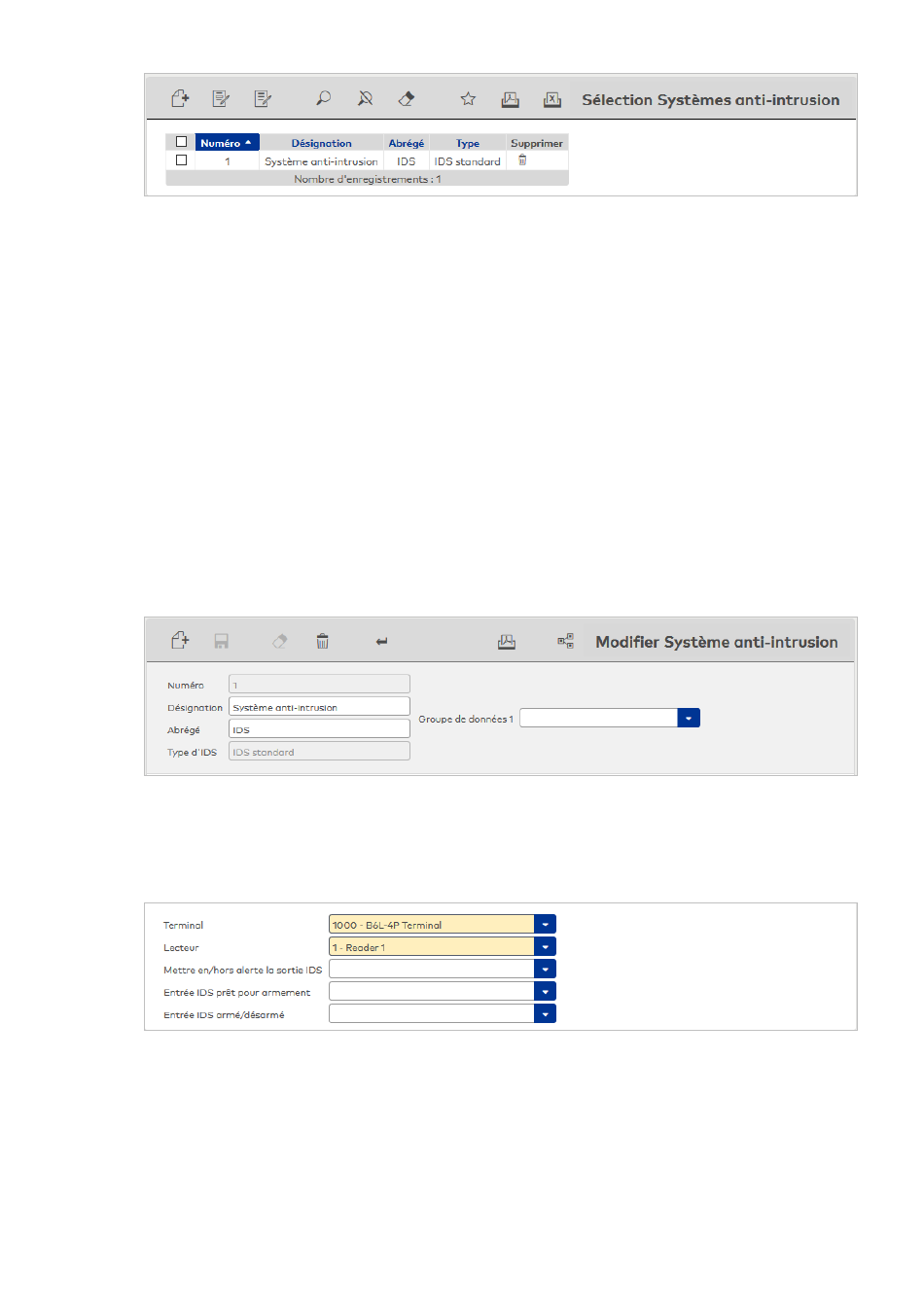Click the back arrow icon in the Modifier toolbar
The height and width of the screenshot is (1307, 924).
(382, 642)
